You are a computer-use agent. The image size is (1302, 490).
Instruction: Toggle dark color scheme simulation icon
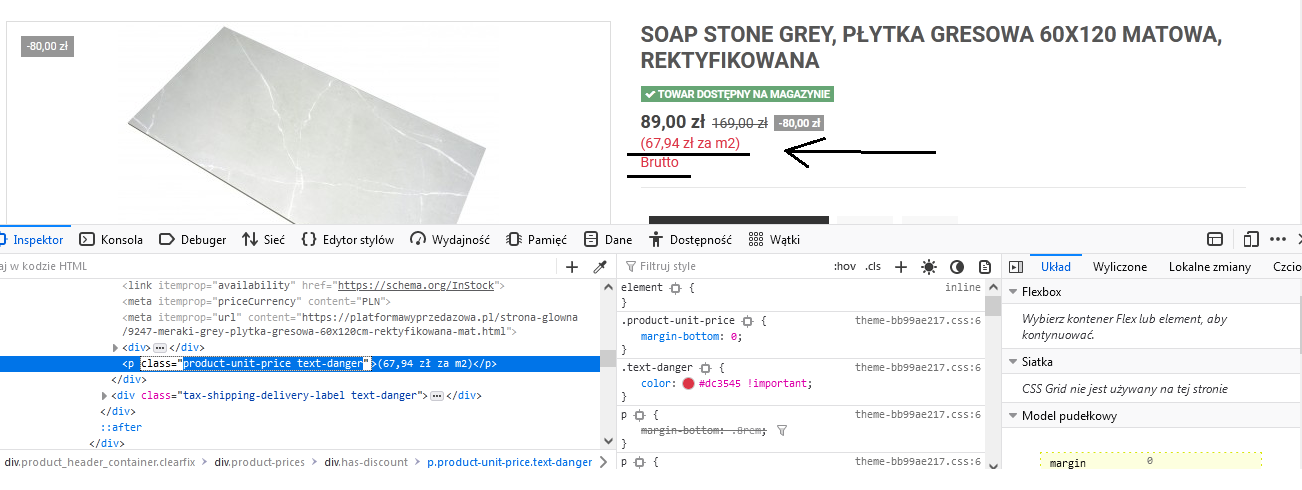[x=957, y=267]
